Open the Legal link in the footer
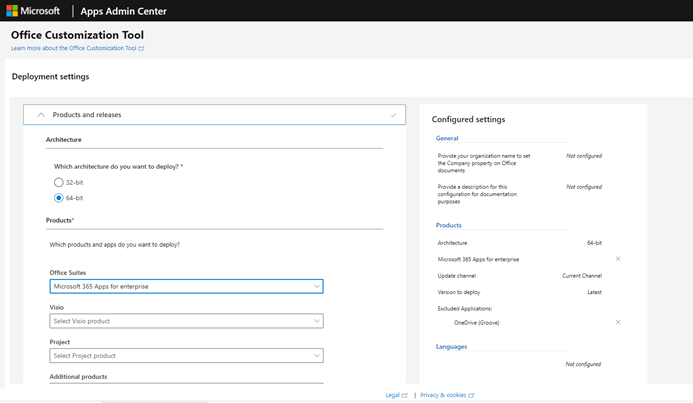 pos(392,395)
